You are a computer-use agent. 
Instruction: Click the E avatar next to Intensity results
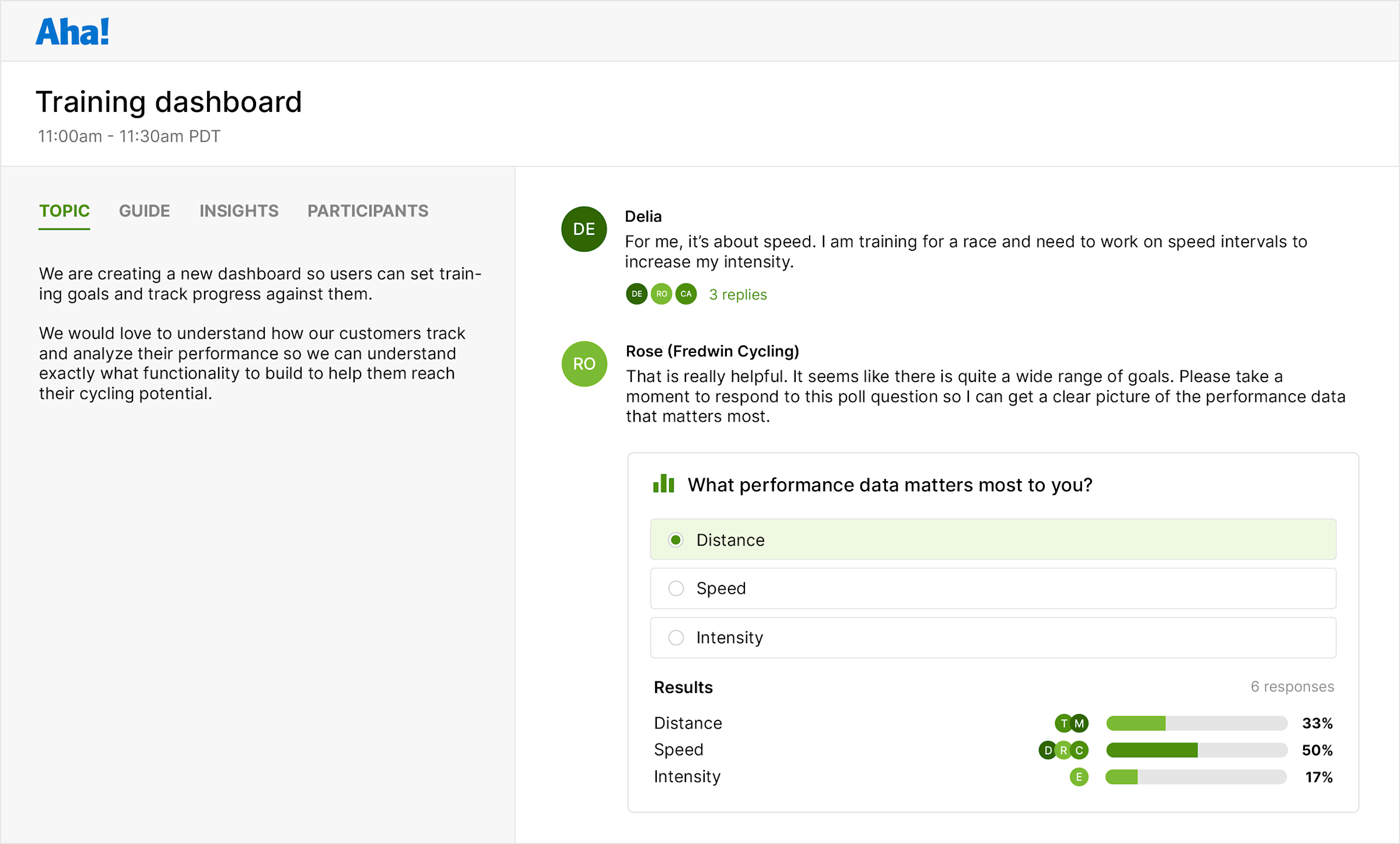click(x=1079, y=776)
